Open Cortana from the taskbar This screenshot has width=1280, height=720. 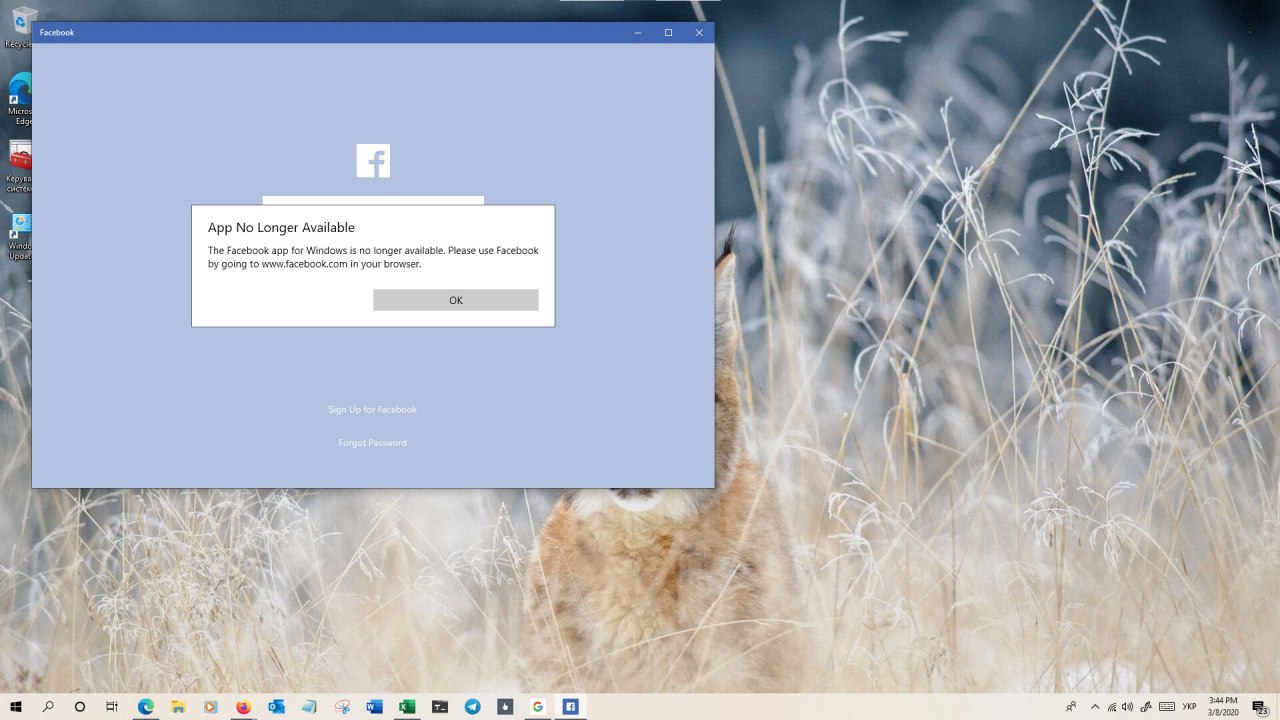click(x=80, y=706)
